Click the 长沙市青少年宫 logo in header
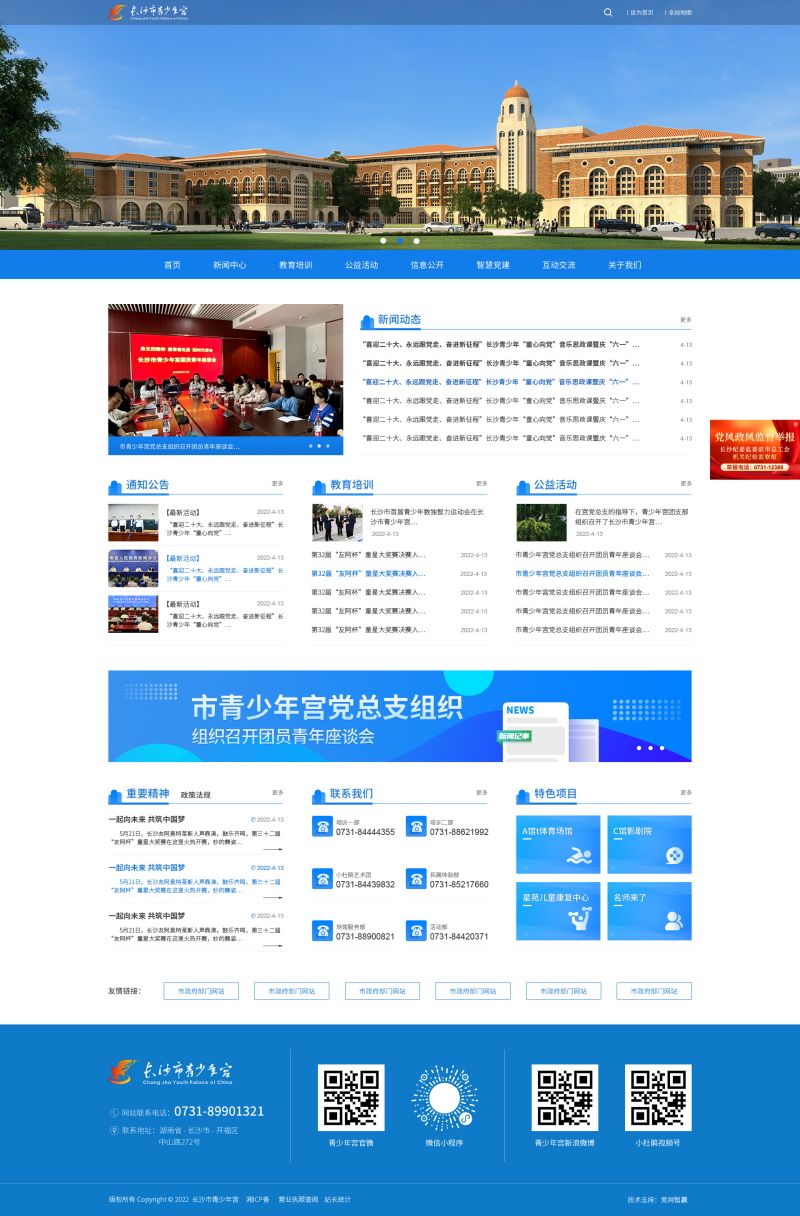 [148, 12]
